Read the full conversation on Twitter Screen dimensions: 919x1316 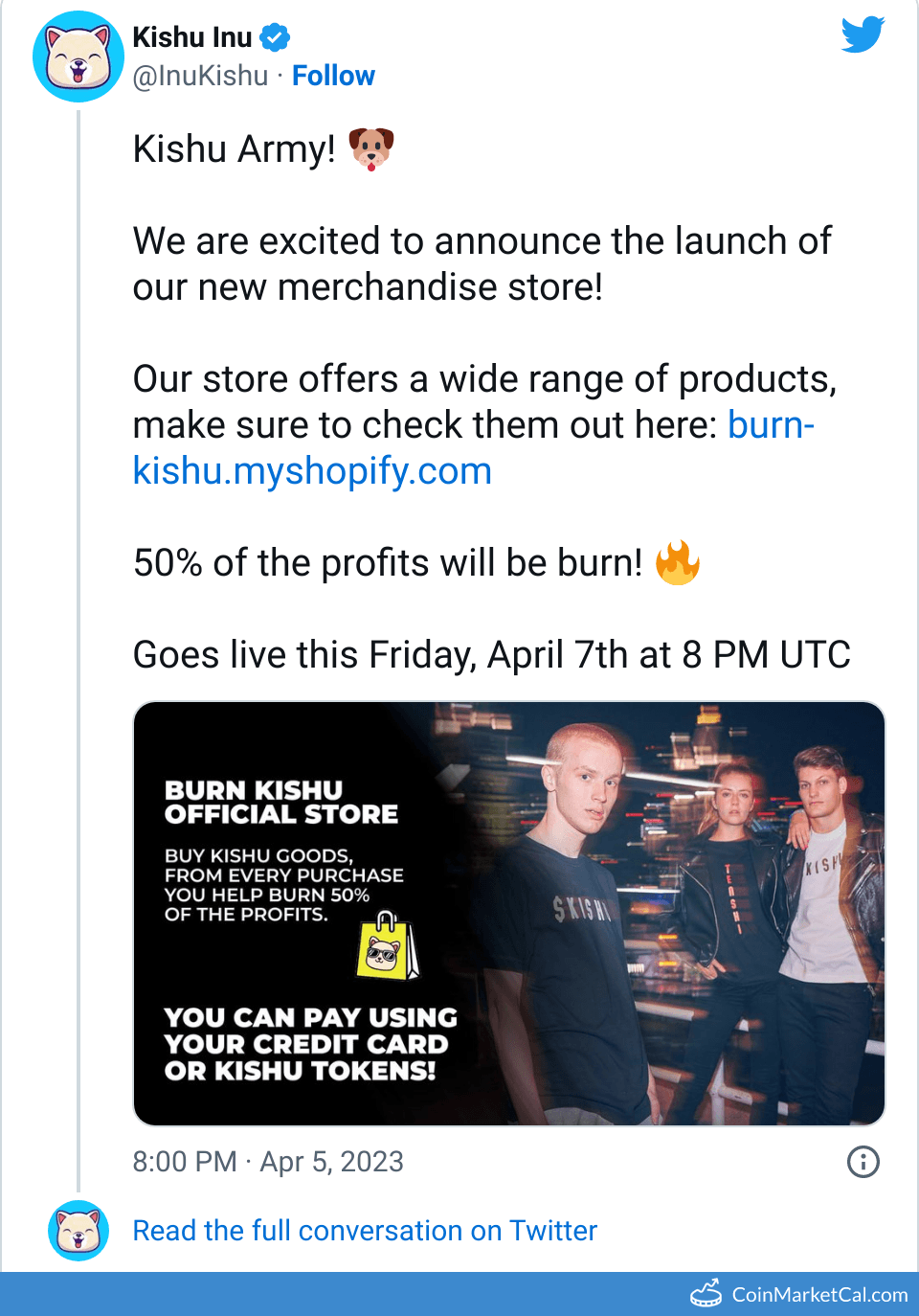[365, 1231]
